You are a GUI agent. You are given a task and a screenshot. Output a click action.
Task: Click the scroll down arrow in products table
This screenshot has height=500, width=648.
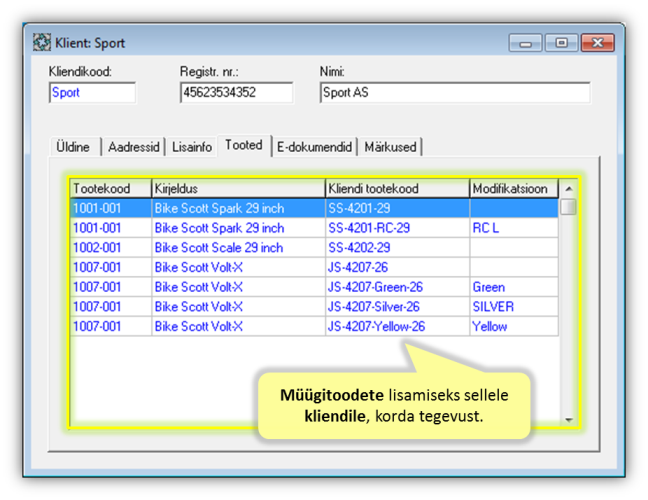(569, 420)
